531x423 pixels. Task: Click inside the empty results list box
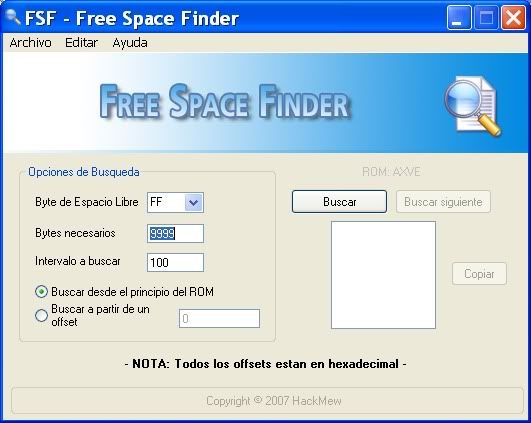[383, 275]
